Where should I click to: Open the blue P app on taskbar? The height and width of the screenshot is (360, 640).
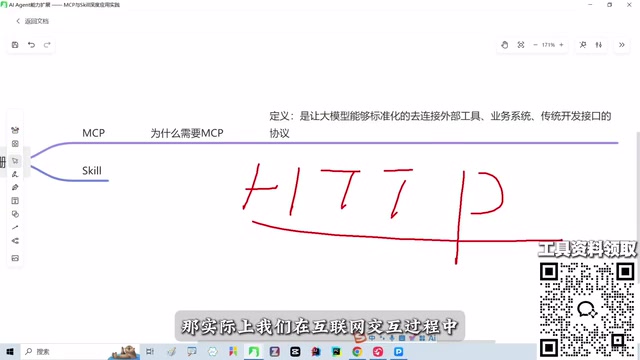(x=399, y=351)
